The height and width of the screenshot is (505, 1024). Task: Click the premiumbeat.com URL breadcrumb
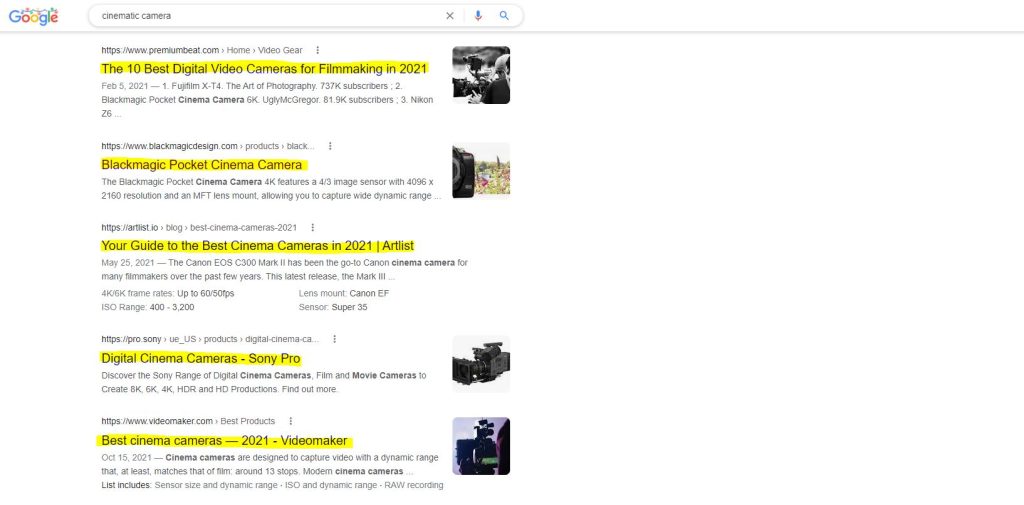[x=202, y=50]
